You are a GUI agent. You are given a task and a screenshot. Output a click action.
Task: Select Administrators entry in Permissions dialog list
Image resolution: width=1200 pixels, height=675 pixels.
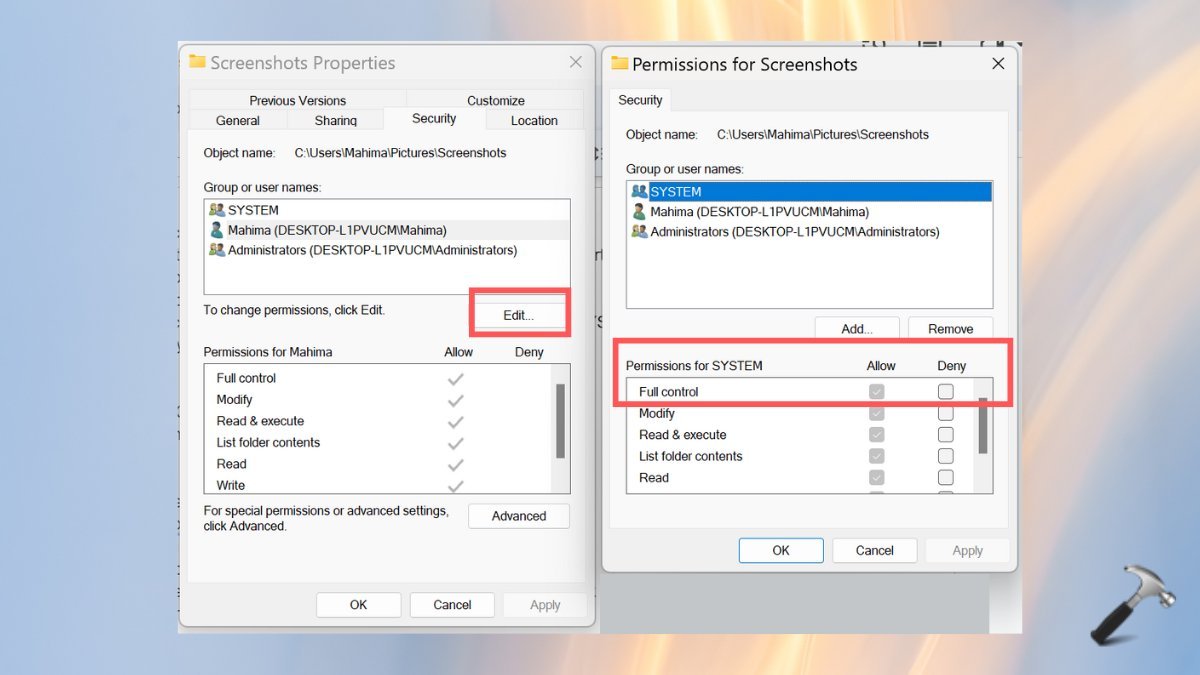[x=810, y=231]
